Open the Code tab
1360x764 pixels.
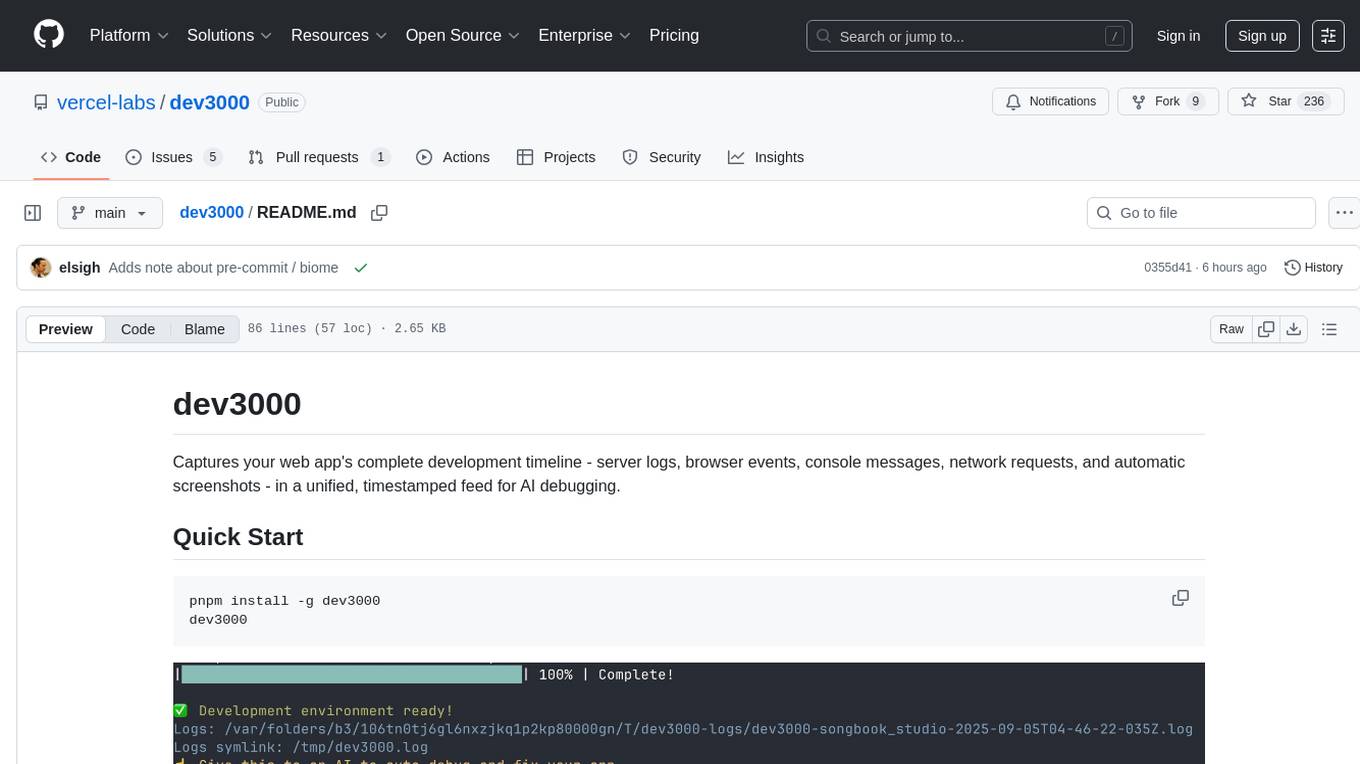point(71,157)
